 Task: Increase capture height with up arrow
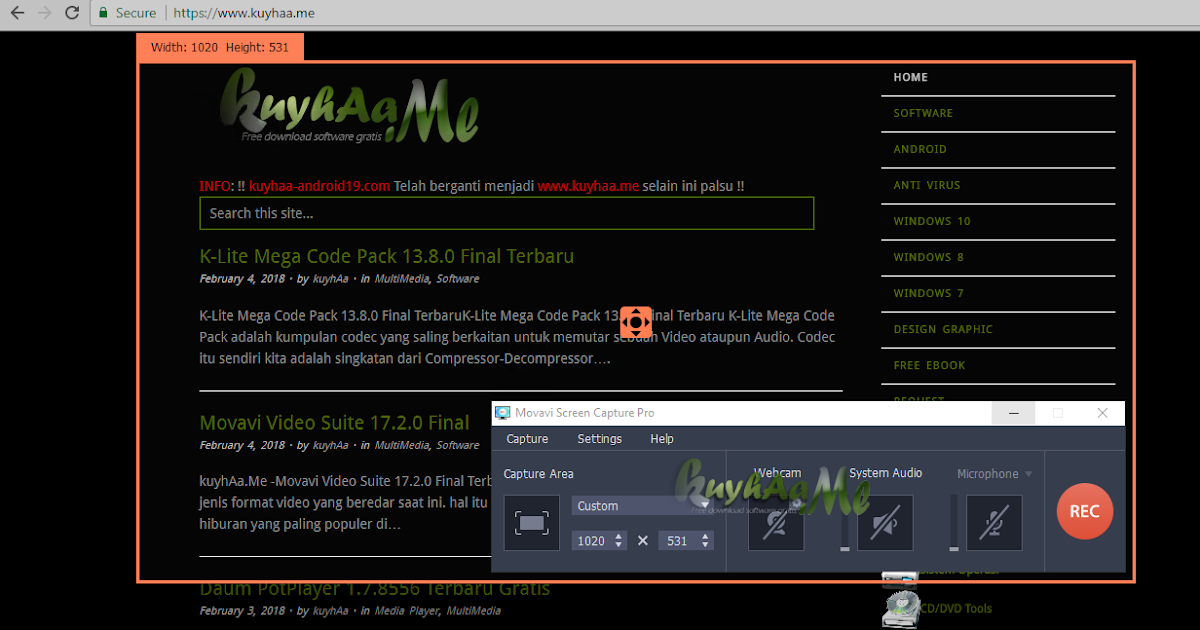tap(706, 536)
